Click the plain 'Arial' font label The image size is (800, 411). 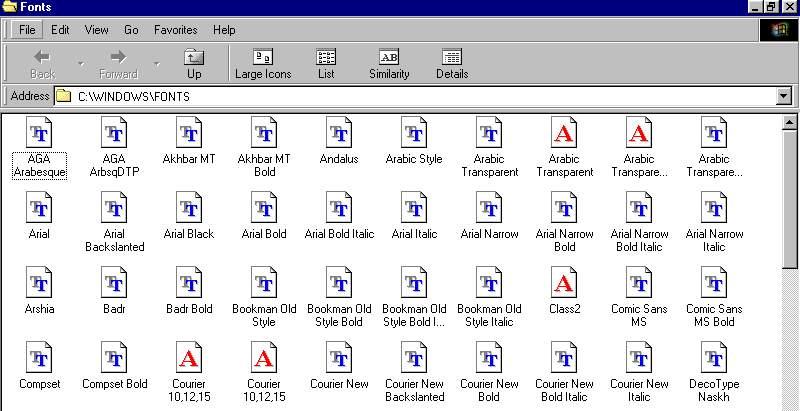[x=39, y=234]
